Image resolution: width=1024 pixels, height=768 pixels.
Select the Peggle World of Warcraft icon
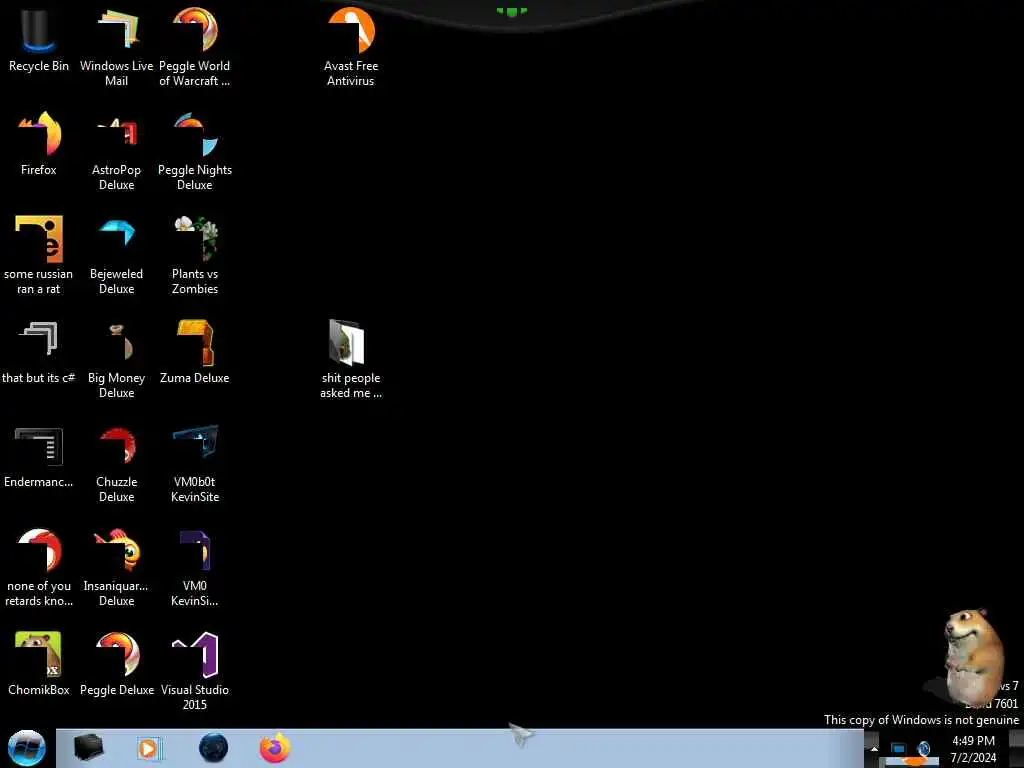point(195,47)
